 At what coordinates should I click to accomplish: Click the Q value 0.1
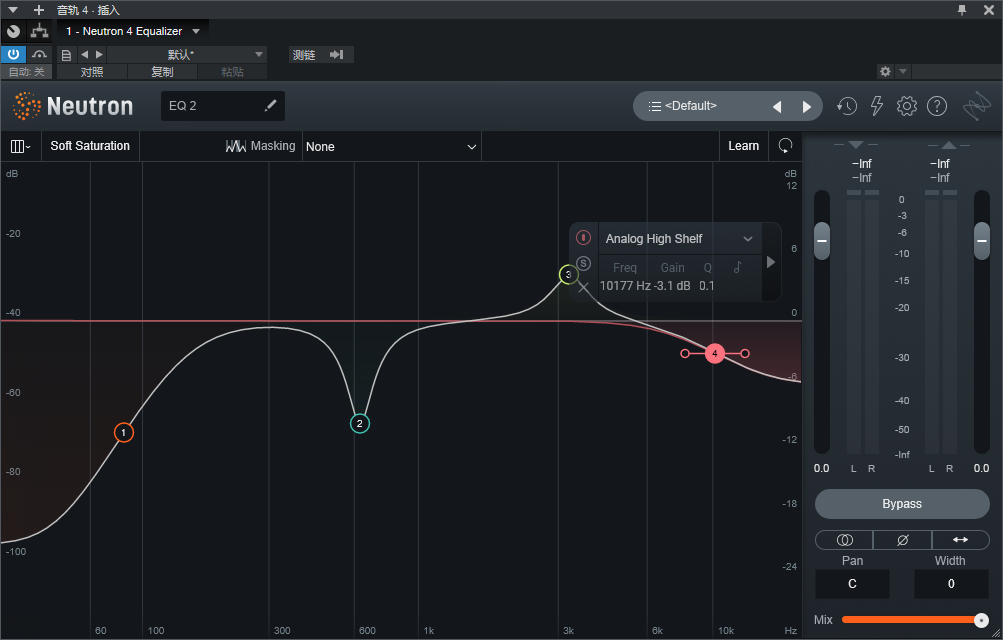pos(707,286)
